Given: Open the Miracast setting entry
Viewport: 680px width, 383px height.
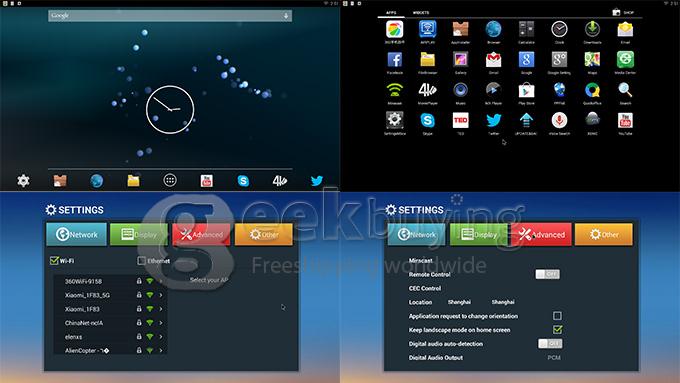Looking at the screenshot, I should tap(421, 260).
